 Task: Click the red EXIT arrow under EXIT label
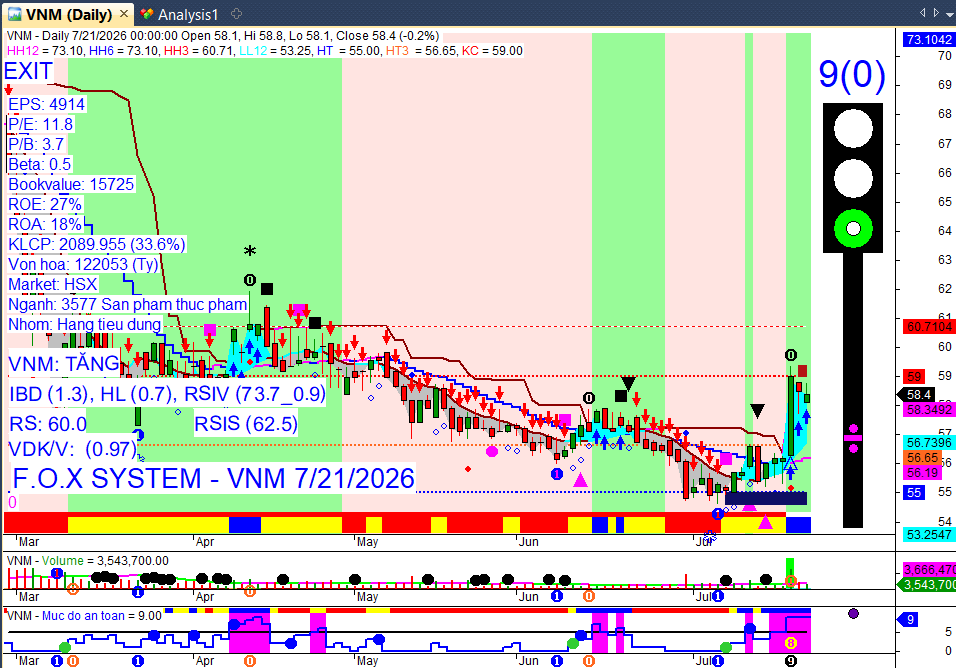(x=9, y=90)
